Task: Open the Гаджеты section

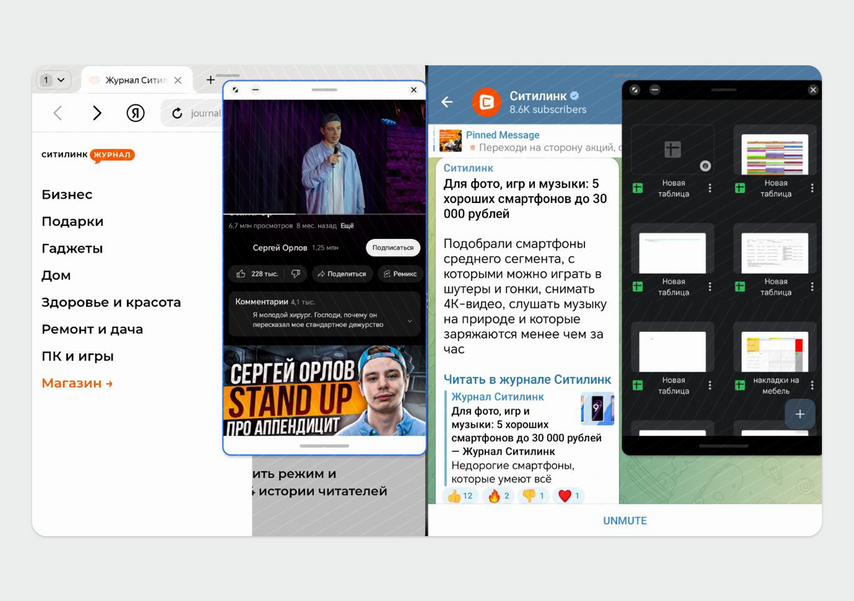Action: (x=72, y=248)
